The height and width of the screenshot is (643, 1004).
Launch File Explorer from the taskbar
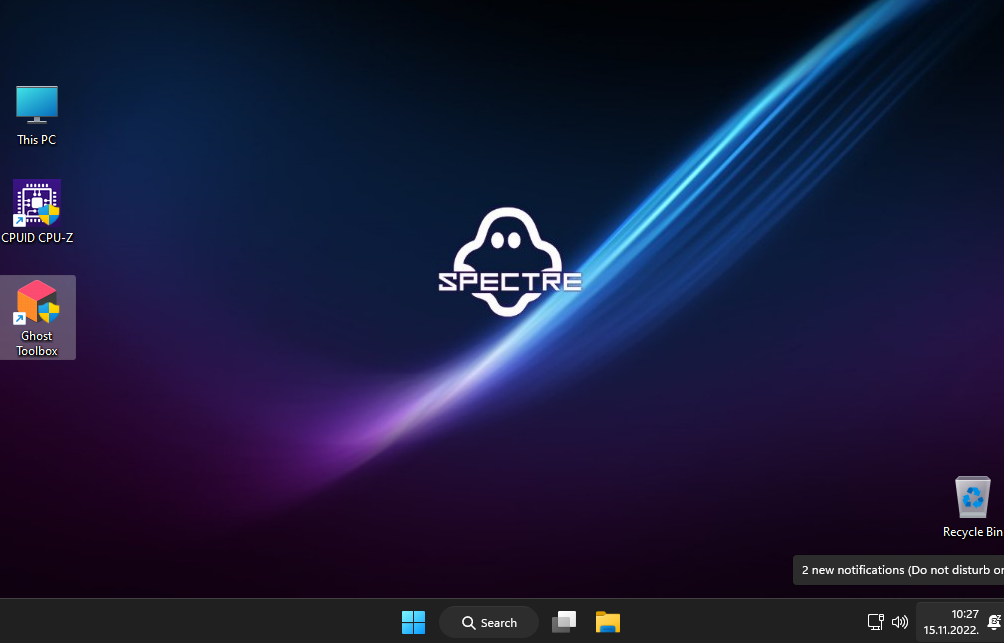tap(608, 622)
